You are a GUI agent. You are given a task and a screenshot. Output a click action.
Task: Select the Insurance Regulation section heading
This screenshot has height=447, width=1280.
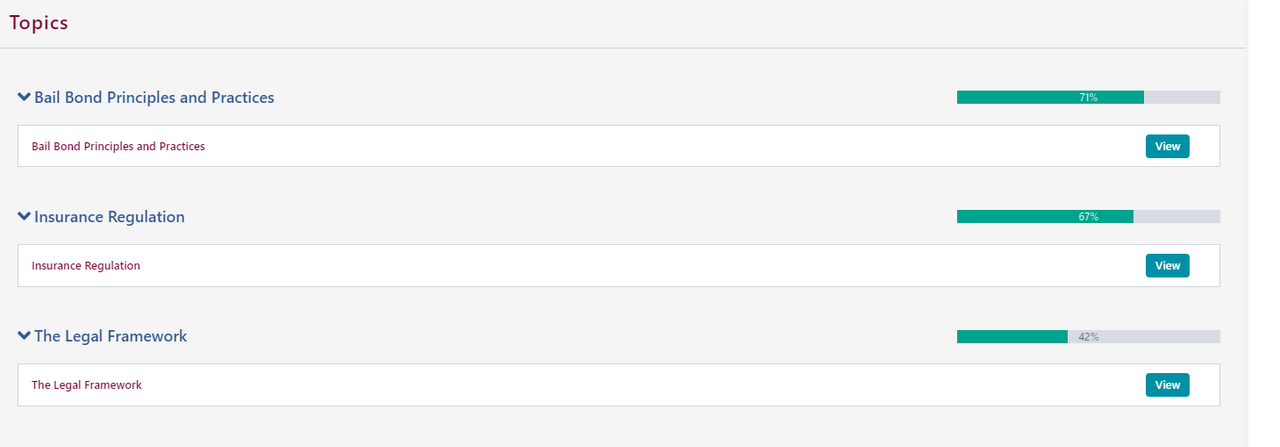coord(109,216)
